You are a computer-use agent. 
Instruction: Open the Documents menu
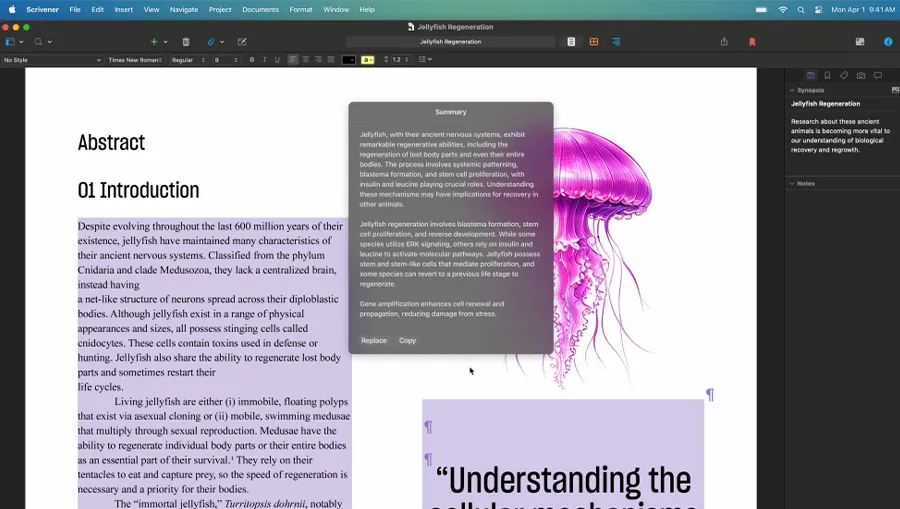tap(260, 10)
